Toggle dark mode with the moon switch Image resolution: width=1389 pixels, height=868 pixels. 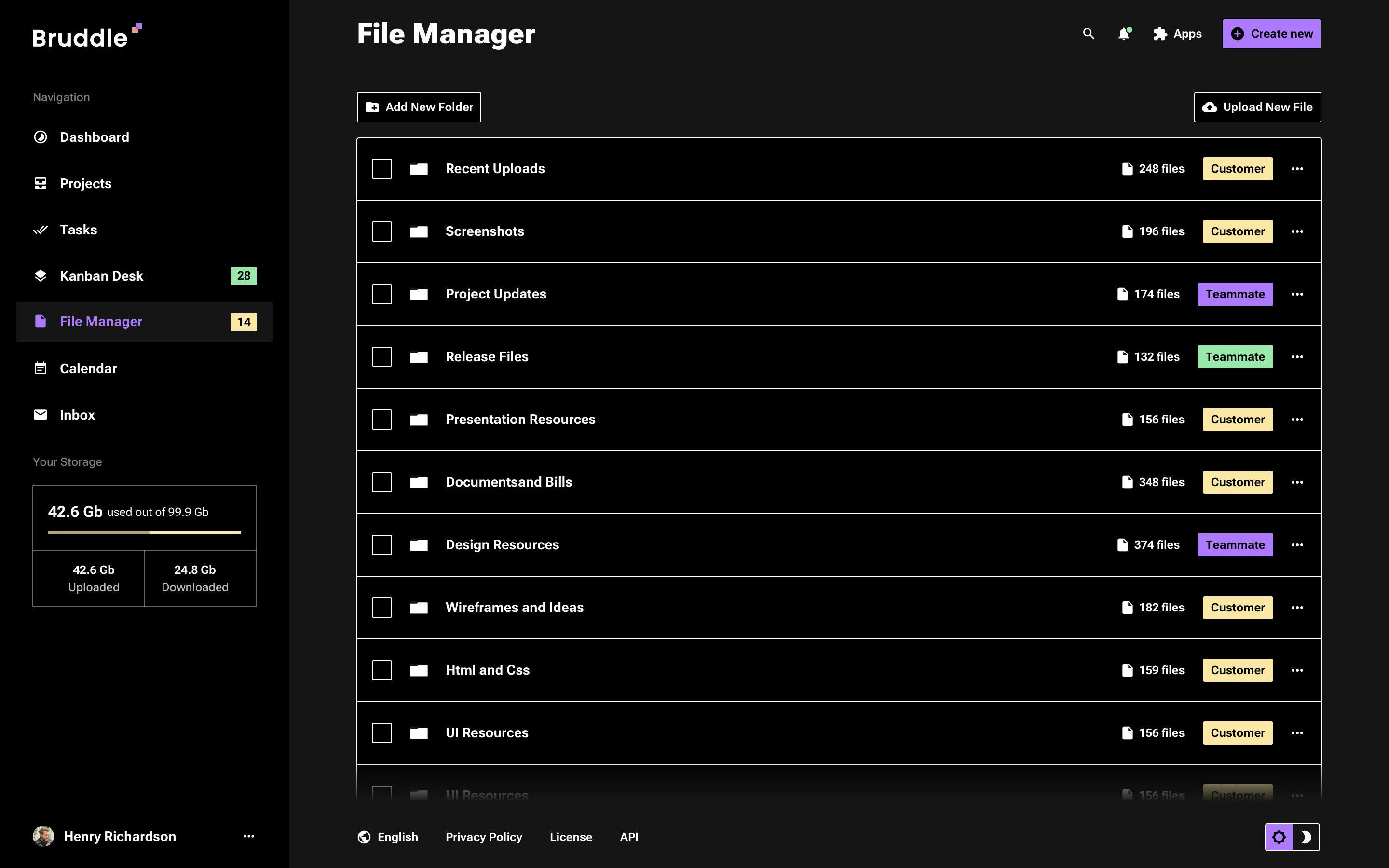(1307, 837)
